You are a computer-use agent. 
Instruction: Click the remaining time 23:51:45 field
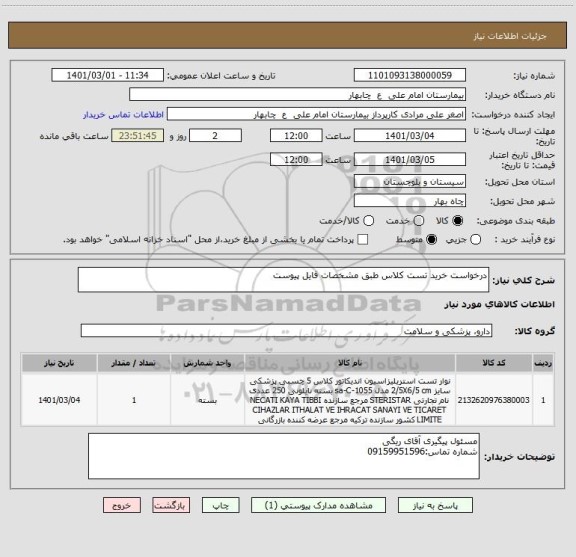click(138, 136)
